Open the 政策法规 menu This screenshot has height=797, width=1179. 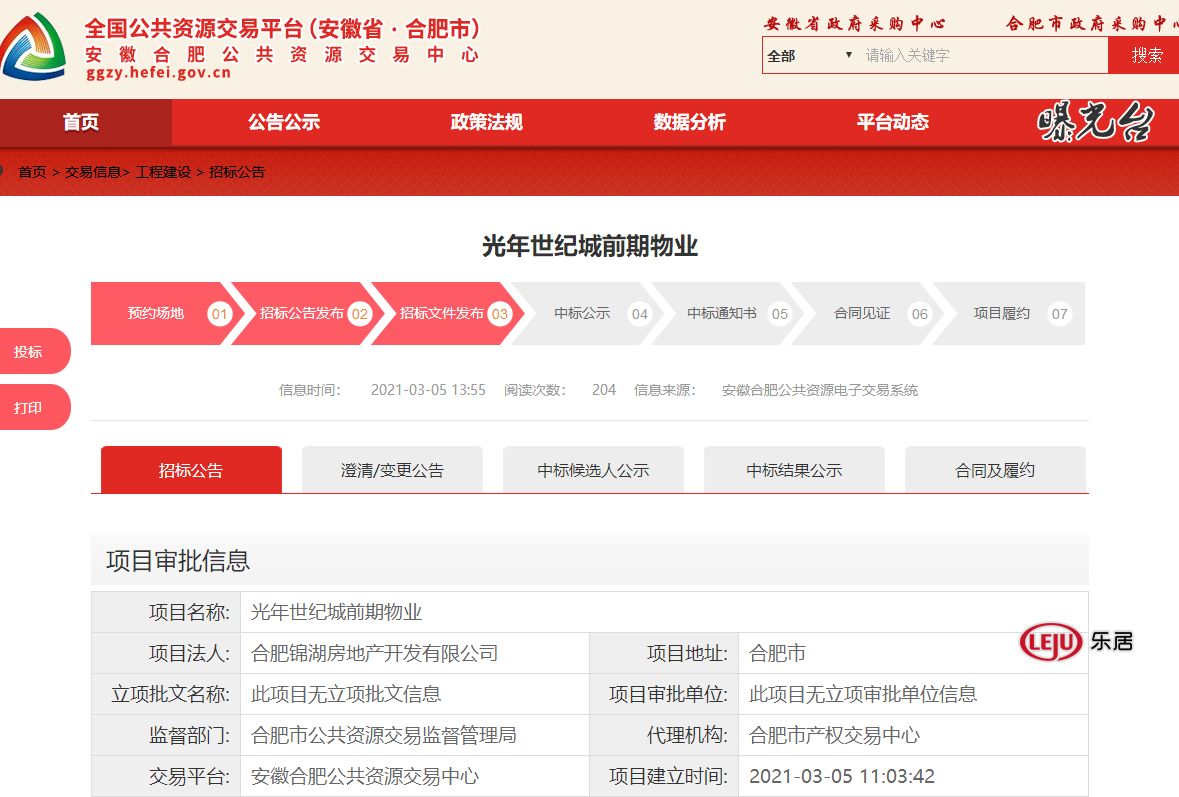[x=486, y=122]
